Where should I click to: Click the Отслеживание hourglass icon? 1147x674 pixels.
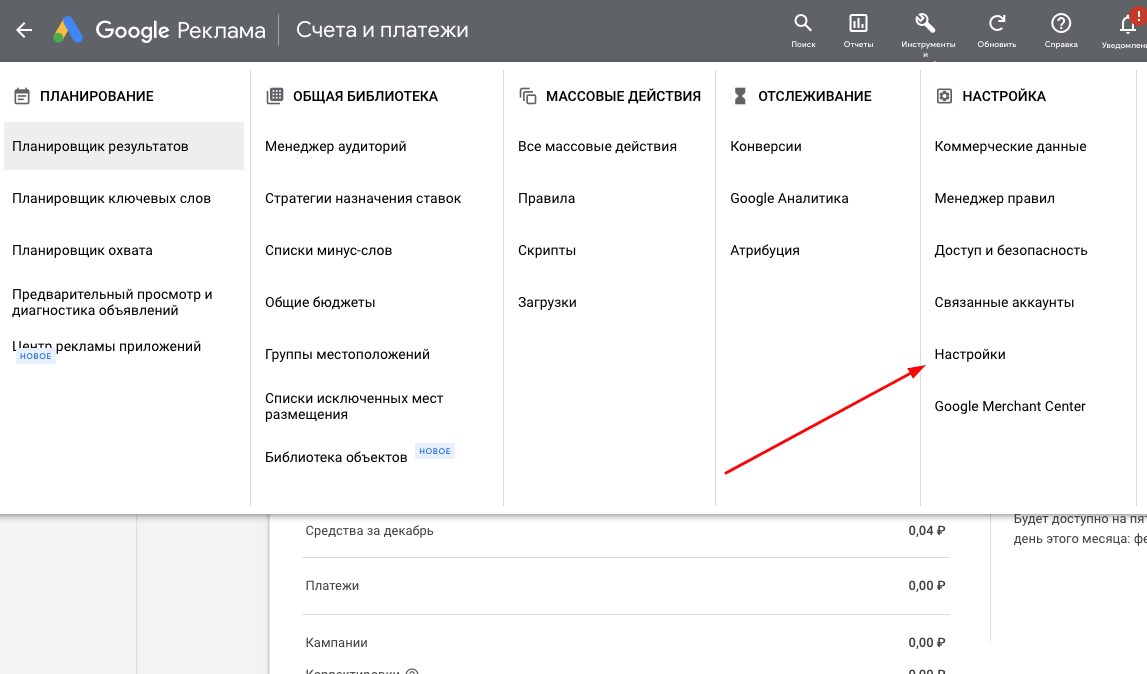pyautogui.click(x=739, y=95)
